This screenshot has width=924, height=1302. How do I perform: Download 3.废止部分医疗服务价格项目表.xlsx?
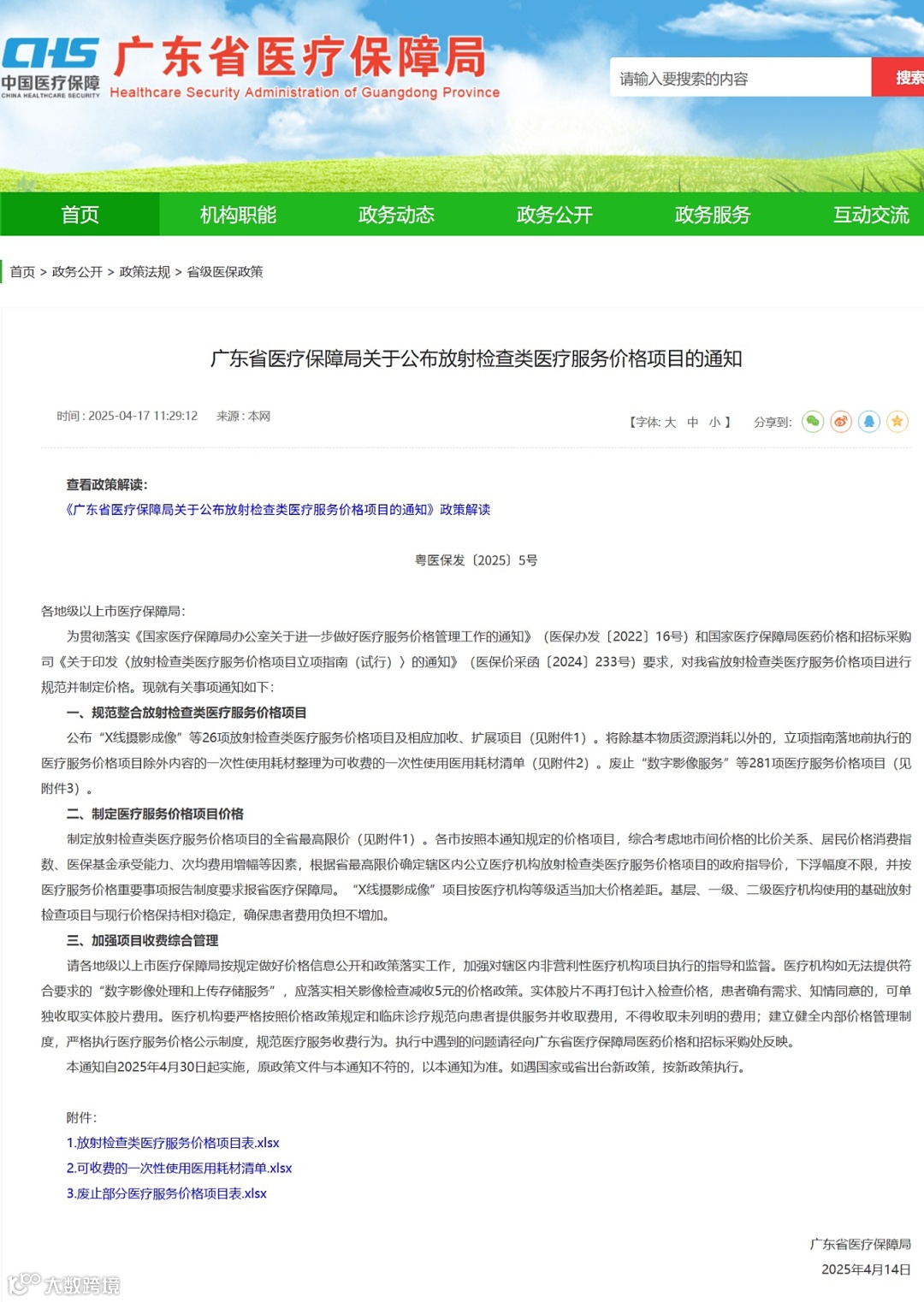click(x=167, y=1193)
